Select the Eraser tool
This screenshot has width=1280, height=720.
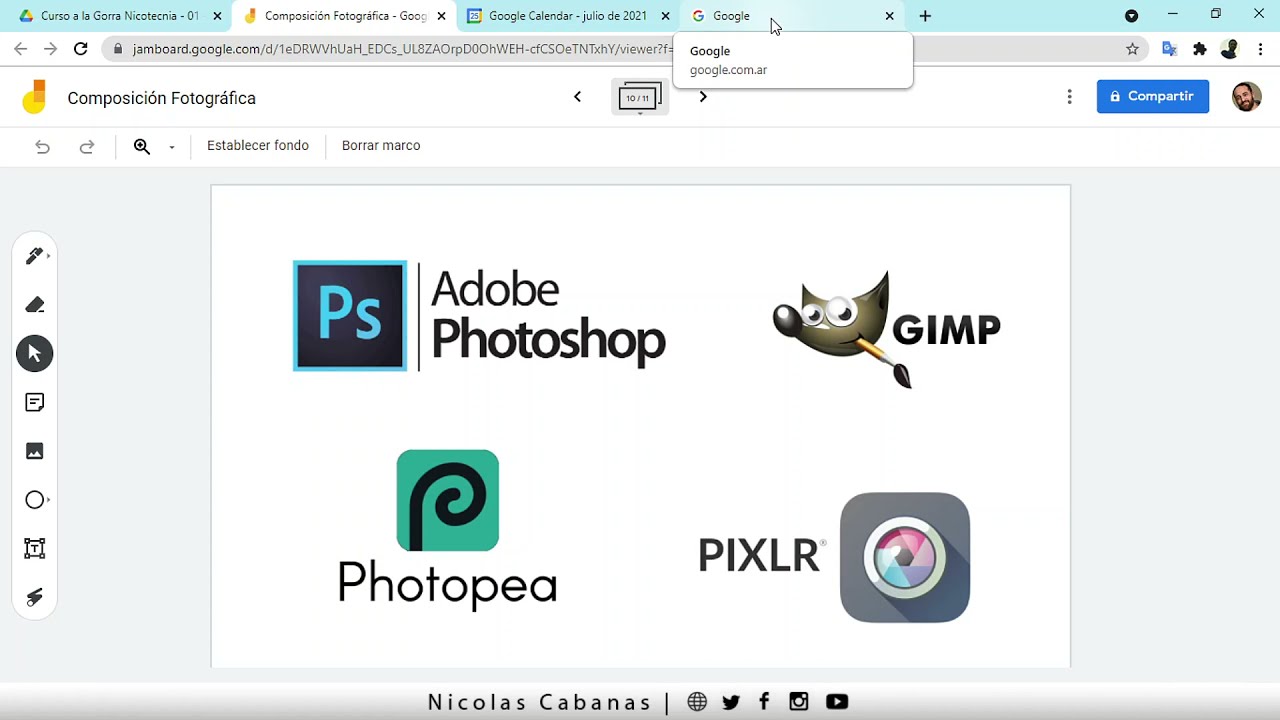35,305
